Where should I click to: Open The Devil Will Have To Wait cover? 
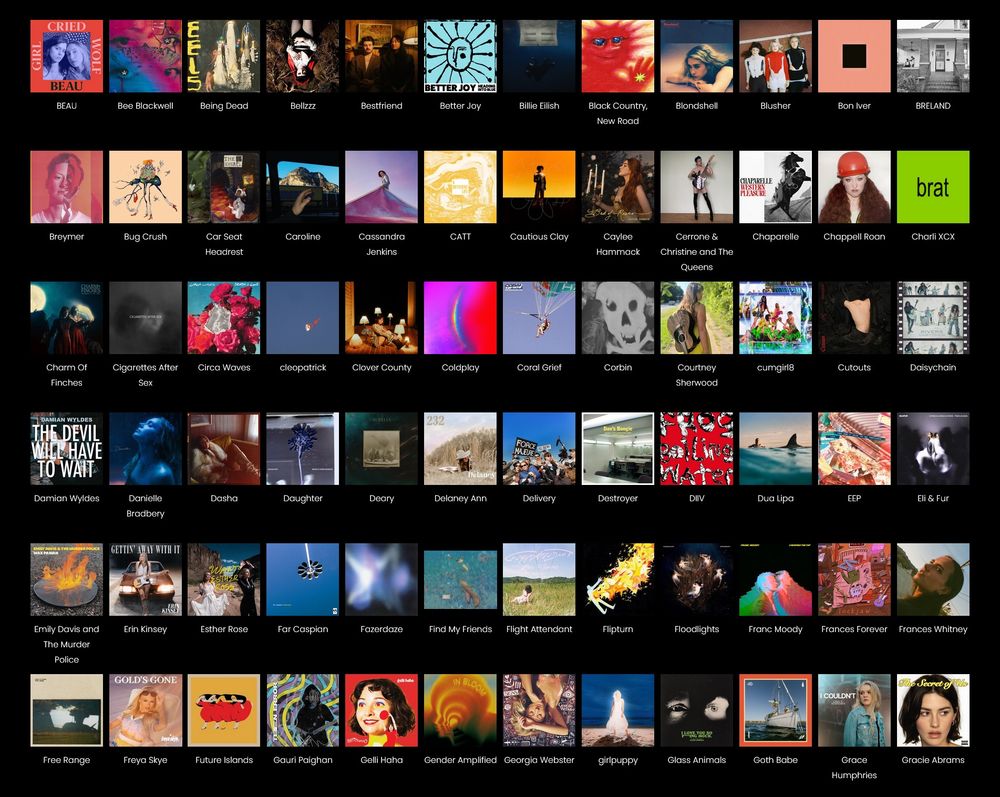(66, 448)
